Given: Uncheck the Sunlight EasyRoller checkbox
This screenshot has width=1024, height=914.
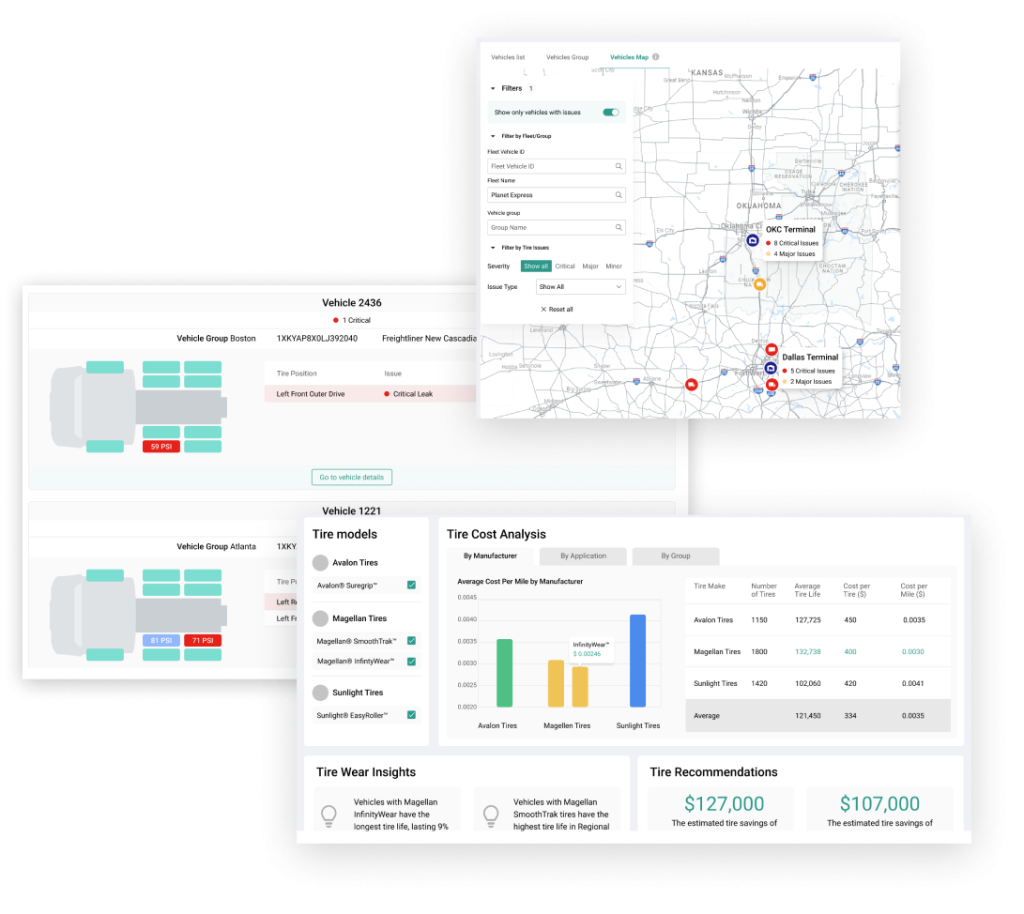Looking at the screenshot, I should (411, 715).
